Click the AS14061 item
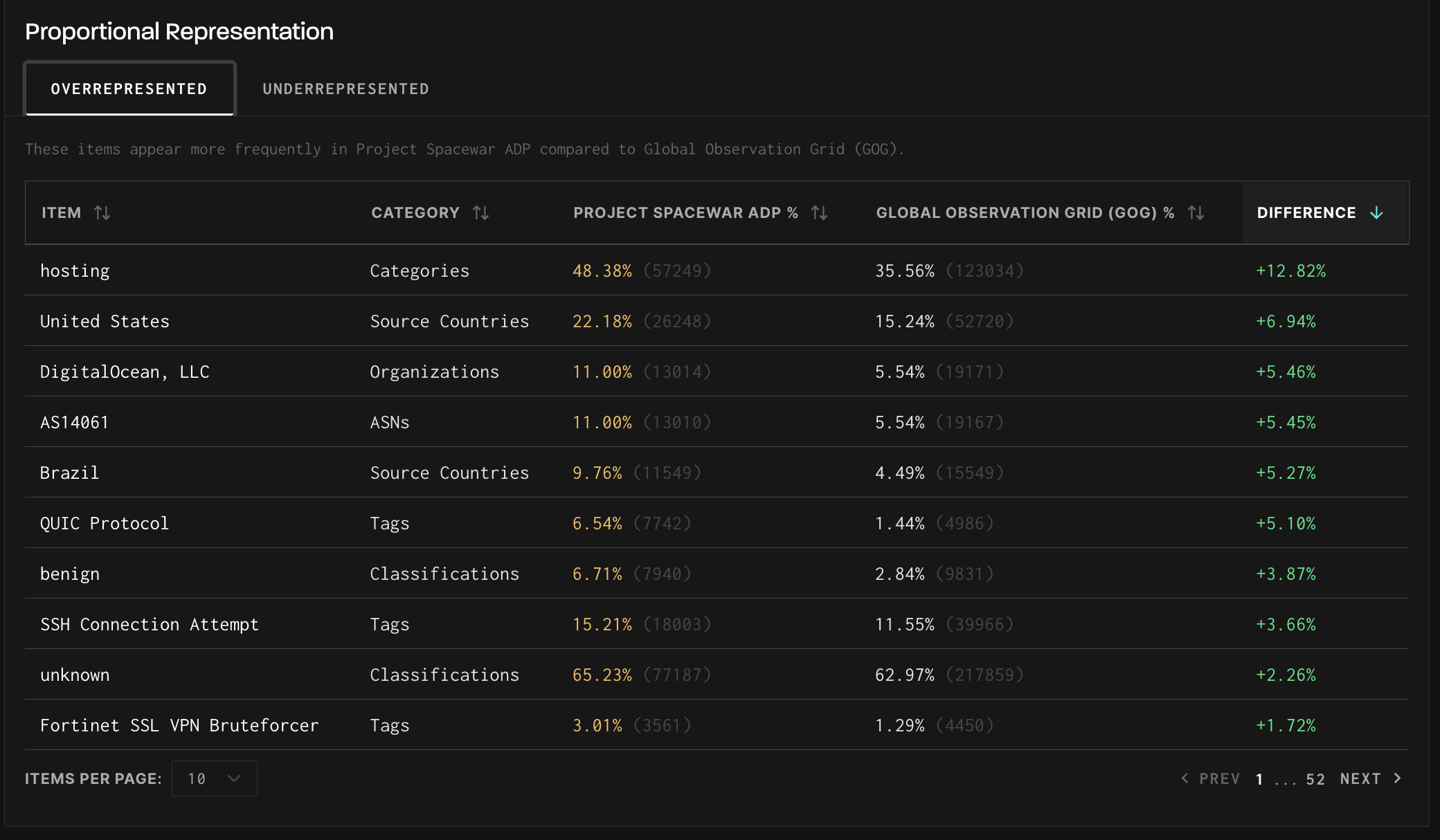The height and width of the screenshot is (840, 1440). [x=74, y=422]
